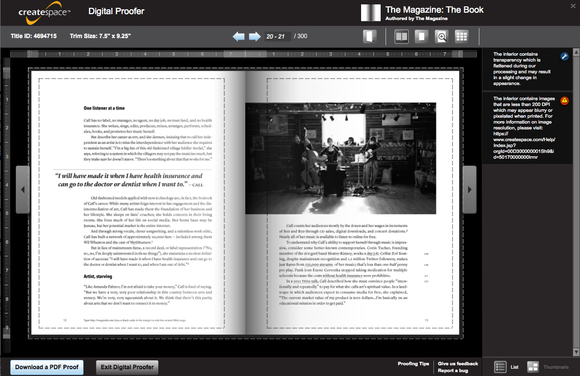Flip to next page using right side tab
Viewport: 580px width, 376px height.
coord(469,189)
